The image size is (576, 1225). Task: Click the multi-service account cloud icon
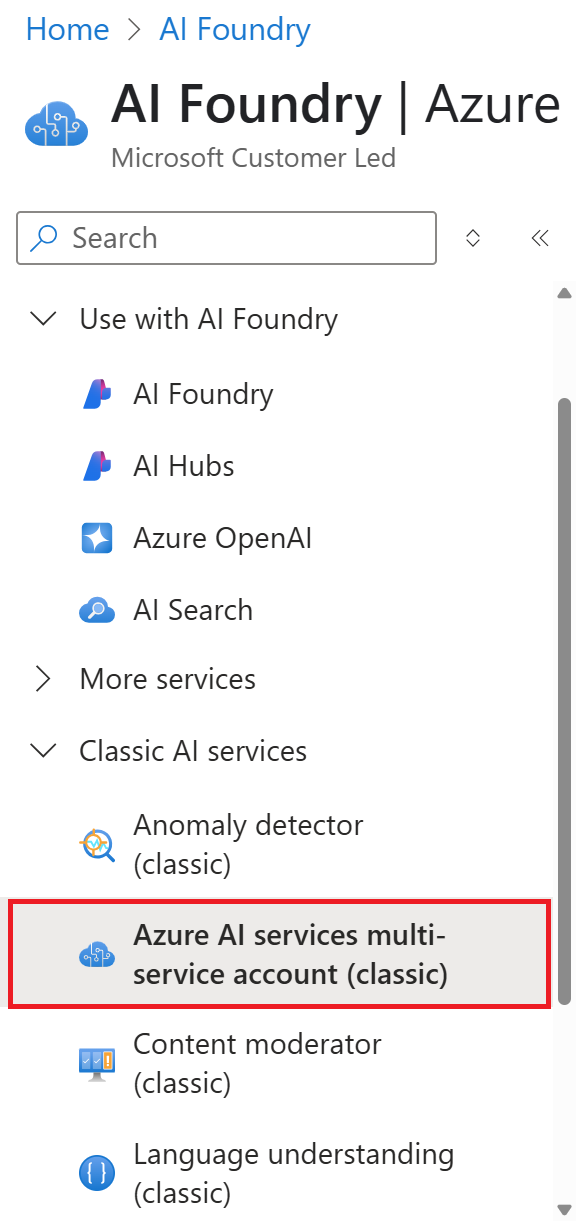pos(97,954)
